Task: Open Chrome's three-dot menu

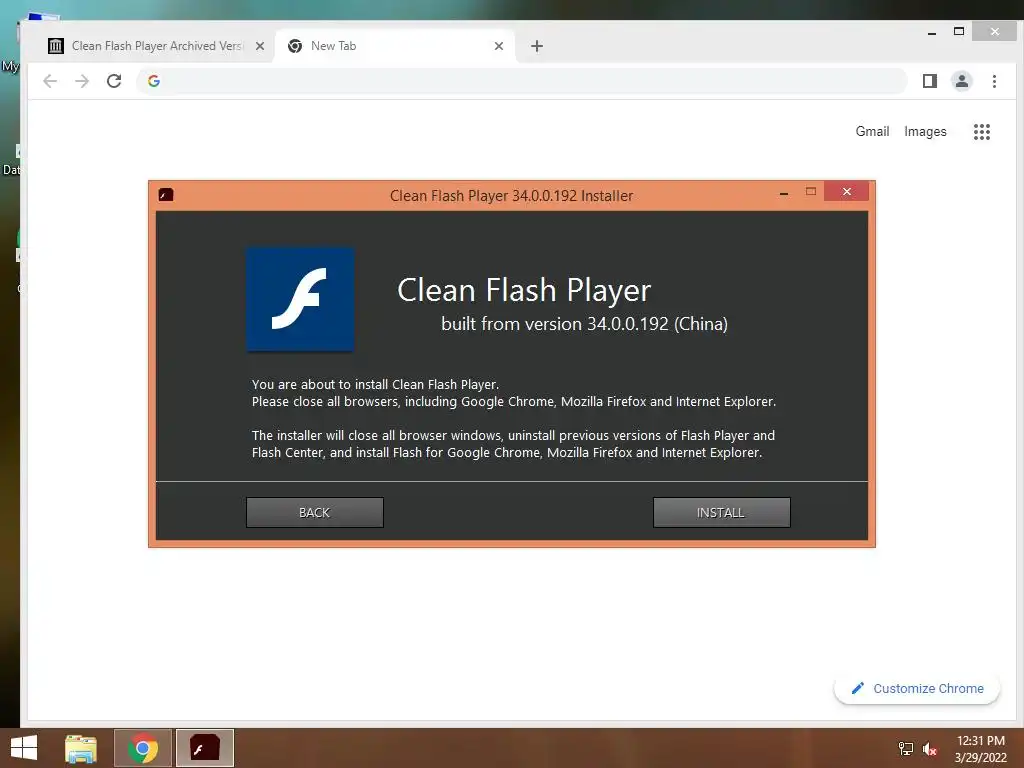Action: [994, 81]
